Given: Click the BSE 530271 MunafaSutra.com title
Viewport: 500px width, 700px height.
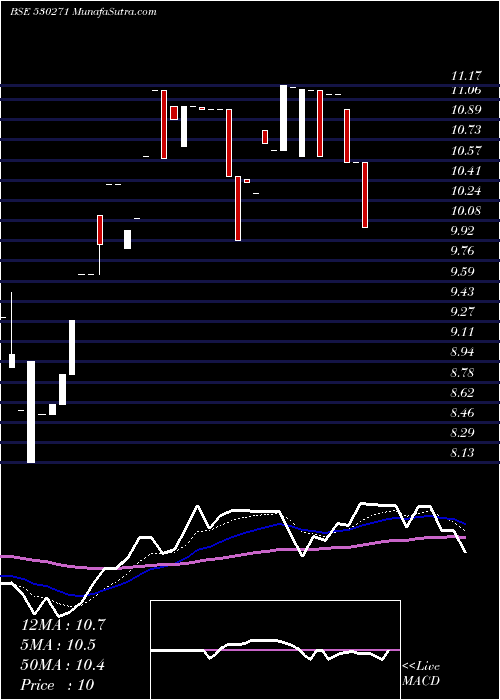Looking at the screenshot, I should pyautogui.click(x=83, y=12).
